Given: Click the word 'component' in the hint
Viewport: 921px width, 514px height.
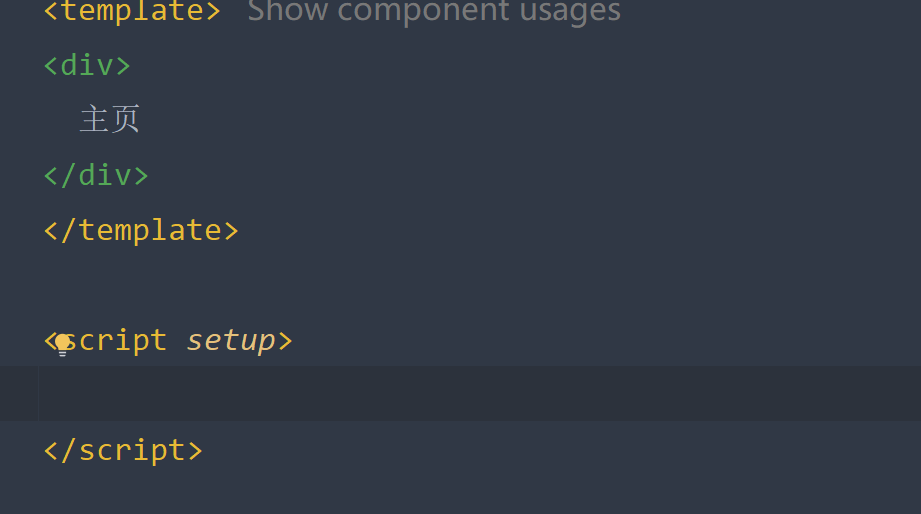Looking at the screenshot, I should click(424, 12).
